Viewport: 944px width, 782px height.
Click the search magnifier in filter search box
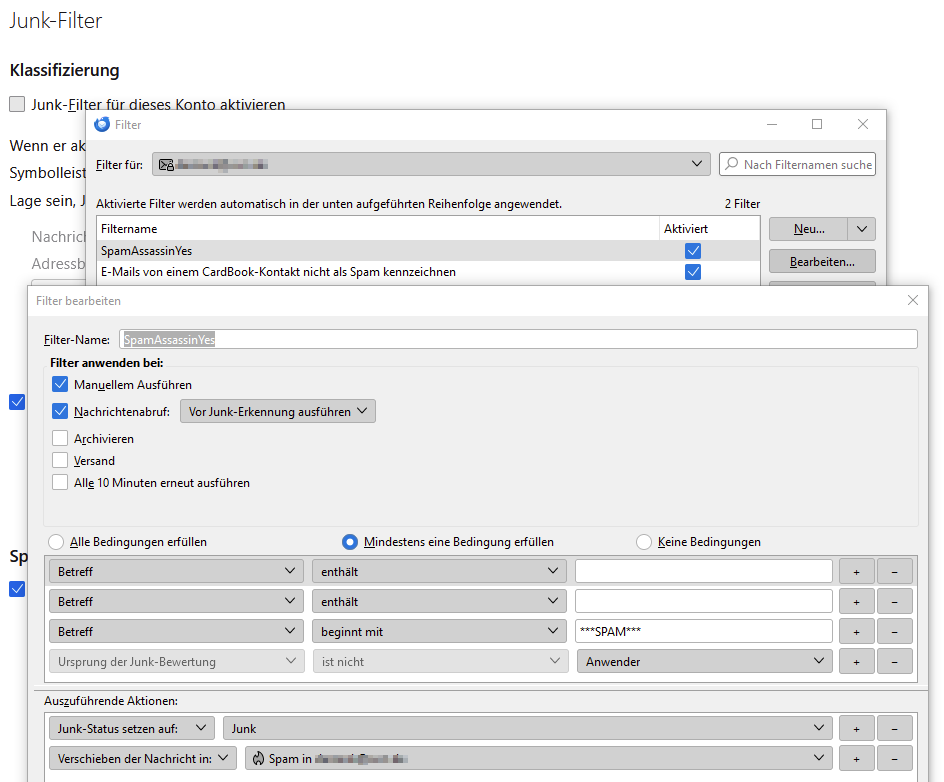coord(732,164)
